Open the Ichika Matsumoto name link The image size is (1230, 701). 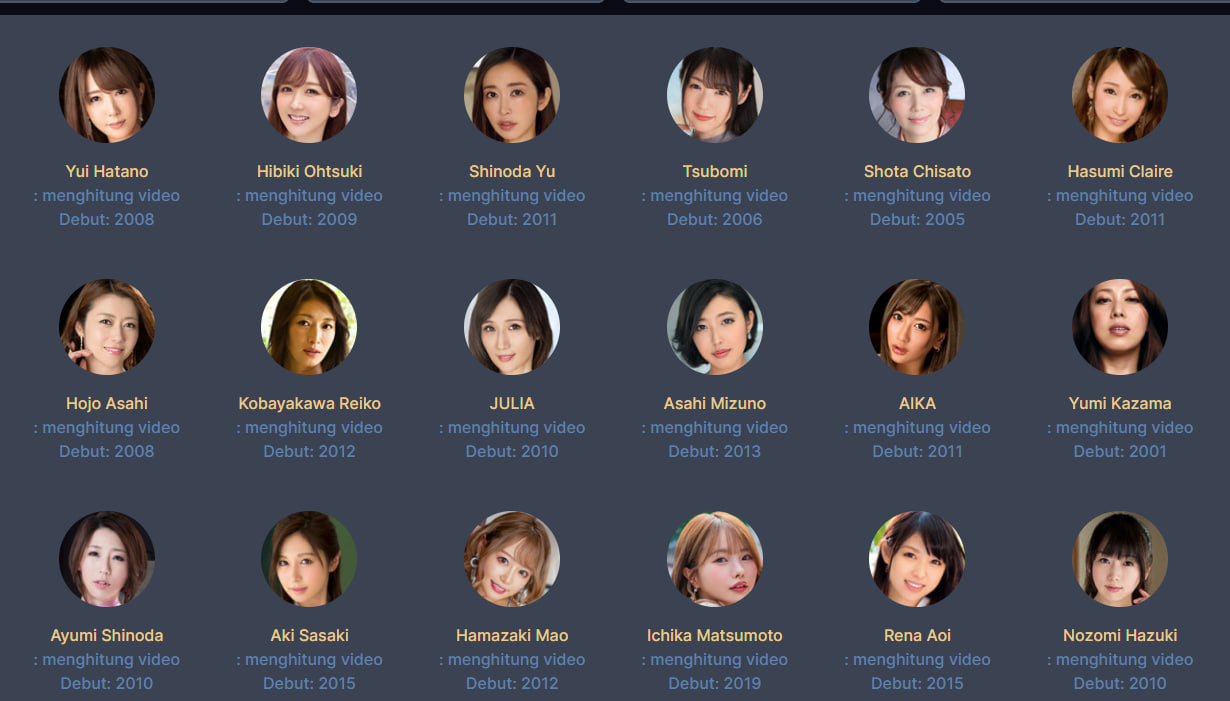tap(715, 635)
